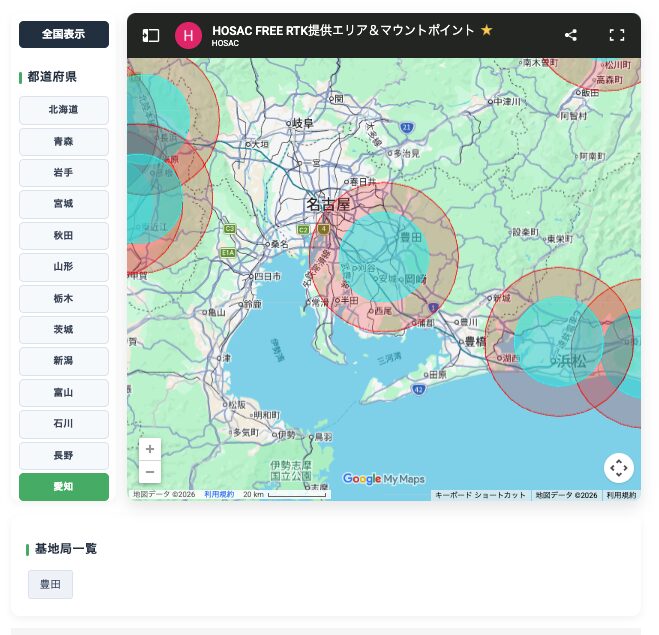Click the cyan coverage circle over 豊田
This screenshot has width=659, height=635.
click(384, 257)
